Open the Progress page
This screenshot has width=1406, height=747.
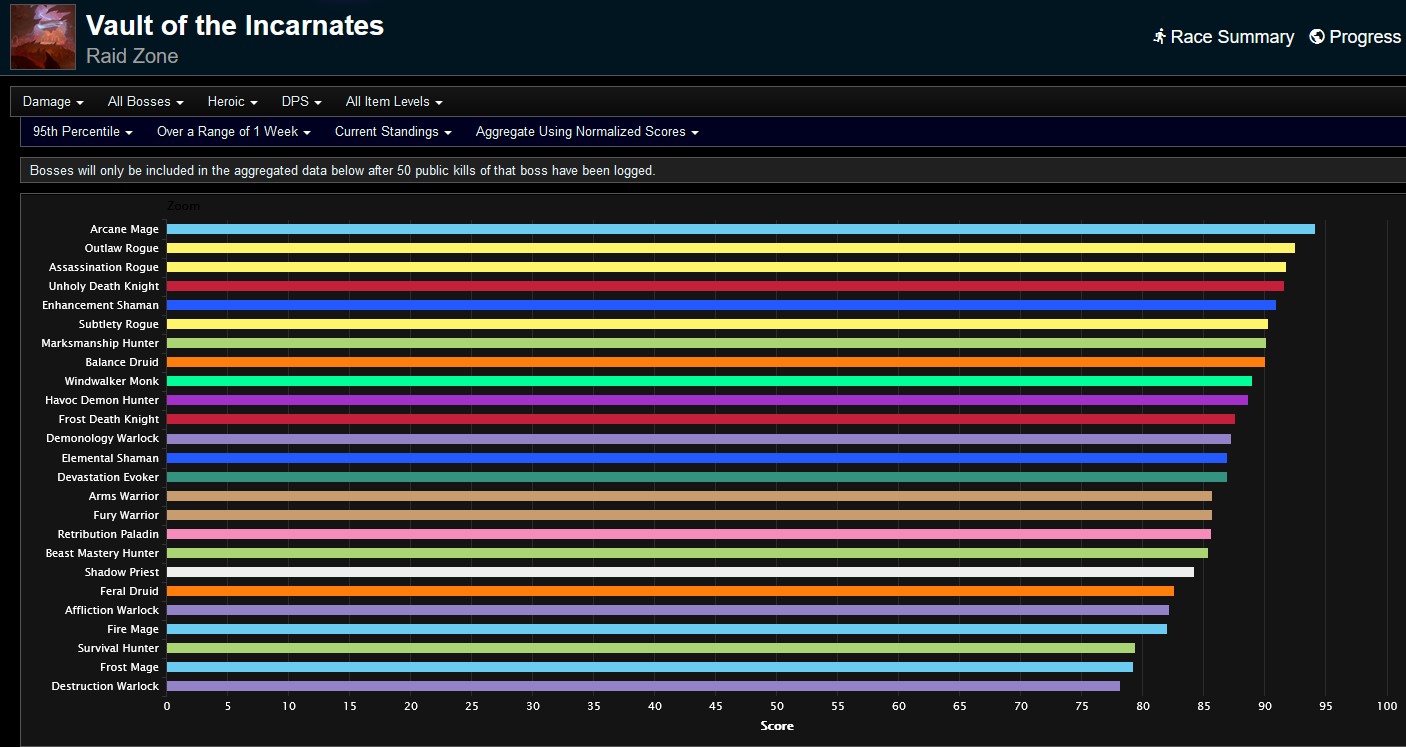click(1360, 36)
